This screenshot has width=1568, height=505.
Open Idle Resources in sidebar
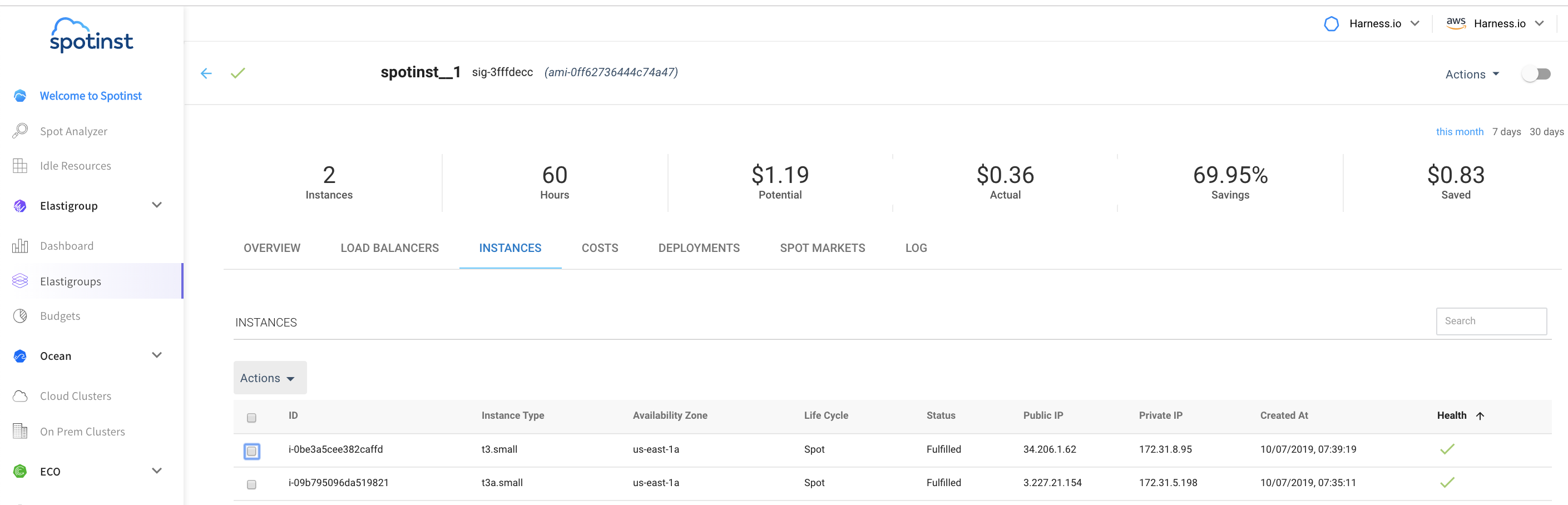click(76, 166)
